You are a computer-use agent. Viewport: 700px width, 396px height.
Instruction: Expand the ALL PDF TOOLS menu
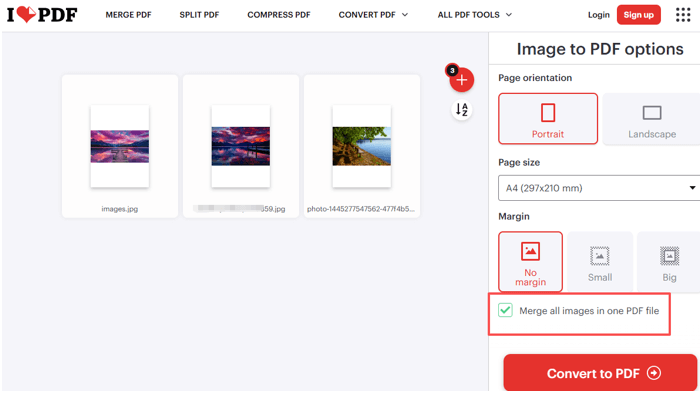click(x=475, y=15)
